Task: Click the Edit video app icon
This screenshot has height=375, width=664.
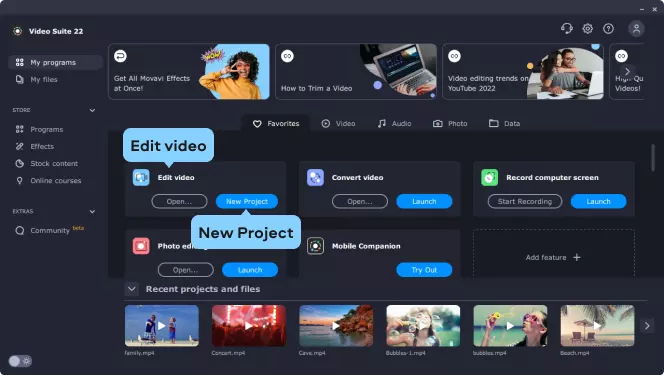Action: 141,178
